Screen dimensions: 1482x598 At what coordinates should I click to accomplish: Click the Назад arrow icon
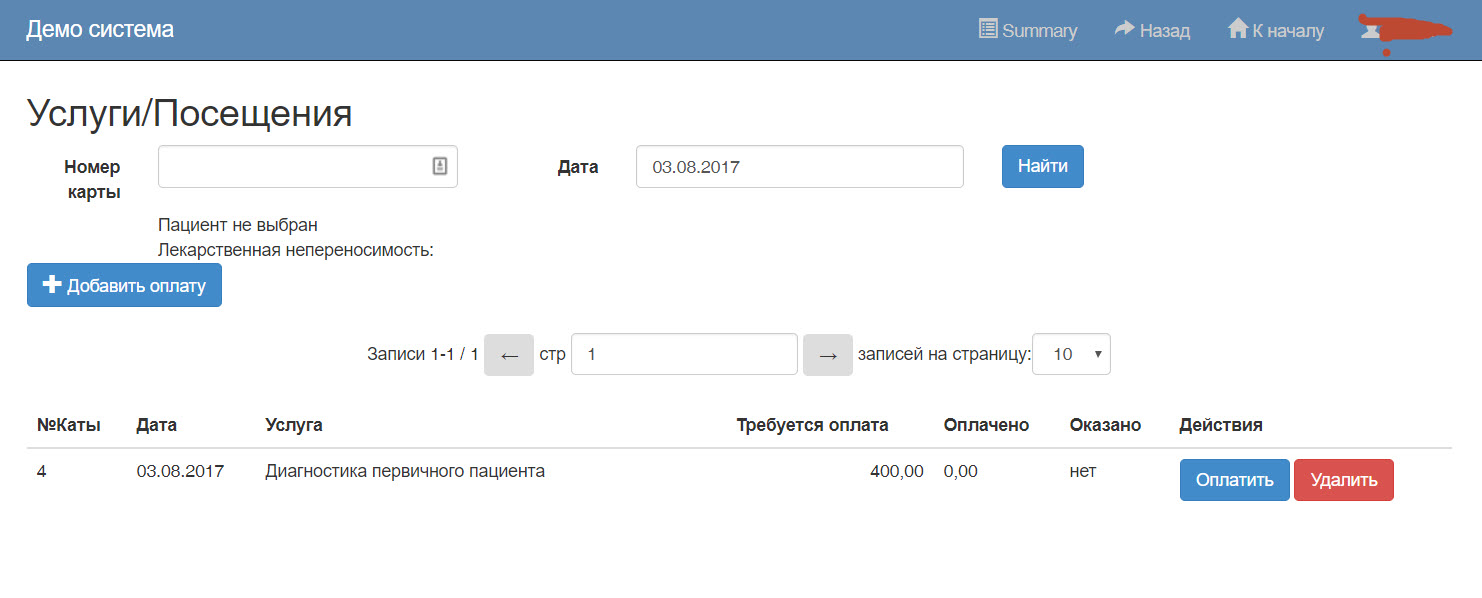(1124, 29)
